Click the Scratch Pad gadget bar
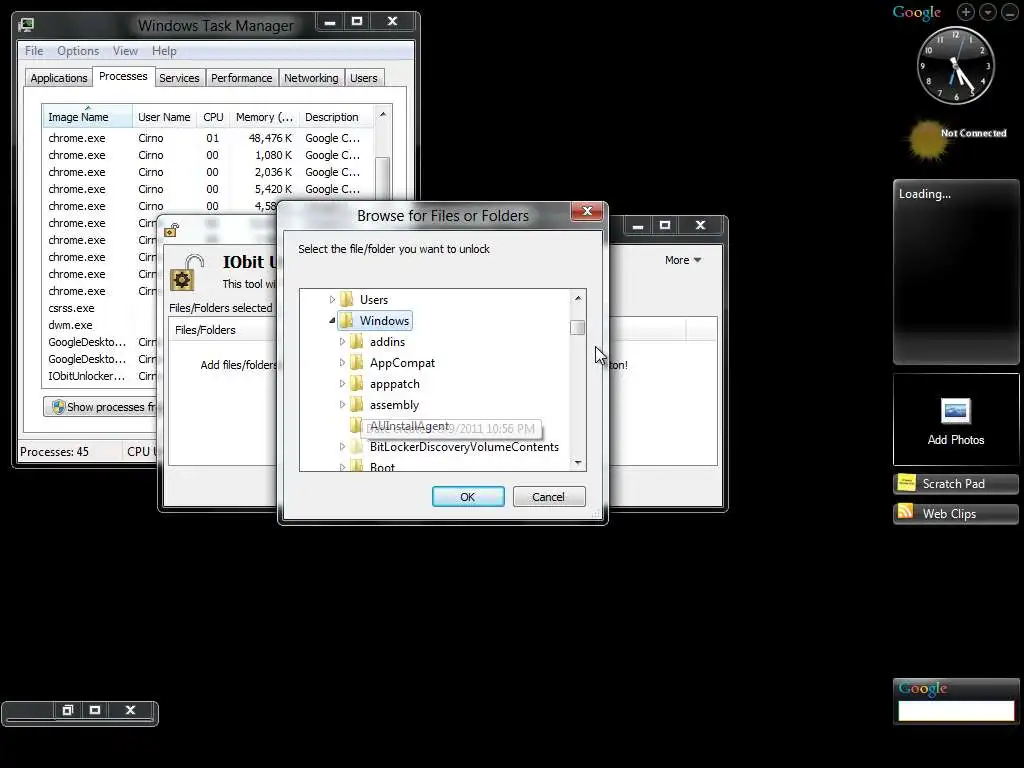Viewport: 1024px width, 768px height. coord(955,483)
